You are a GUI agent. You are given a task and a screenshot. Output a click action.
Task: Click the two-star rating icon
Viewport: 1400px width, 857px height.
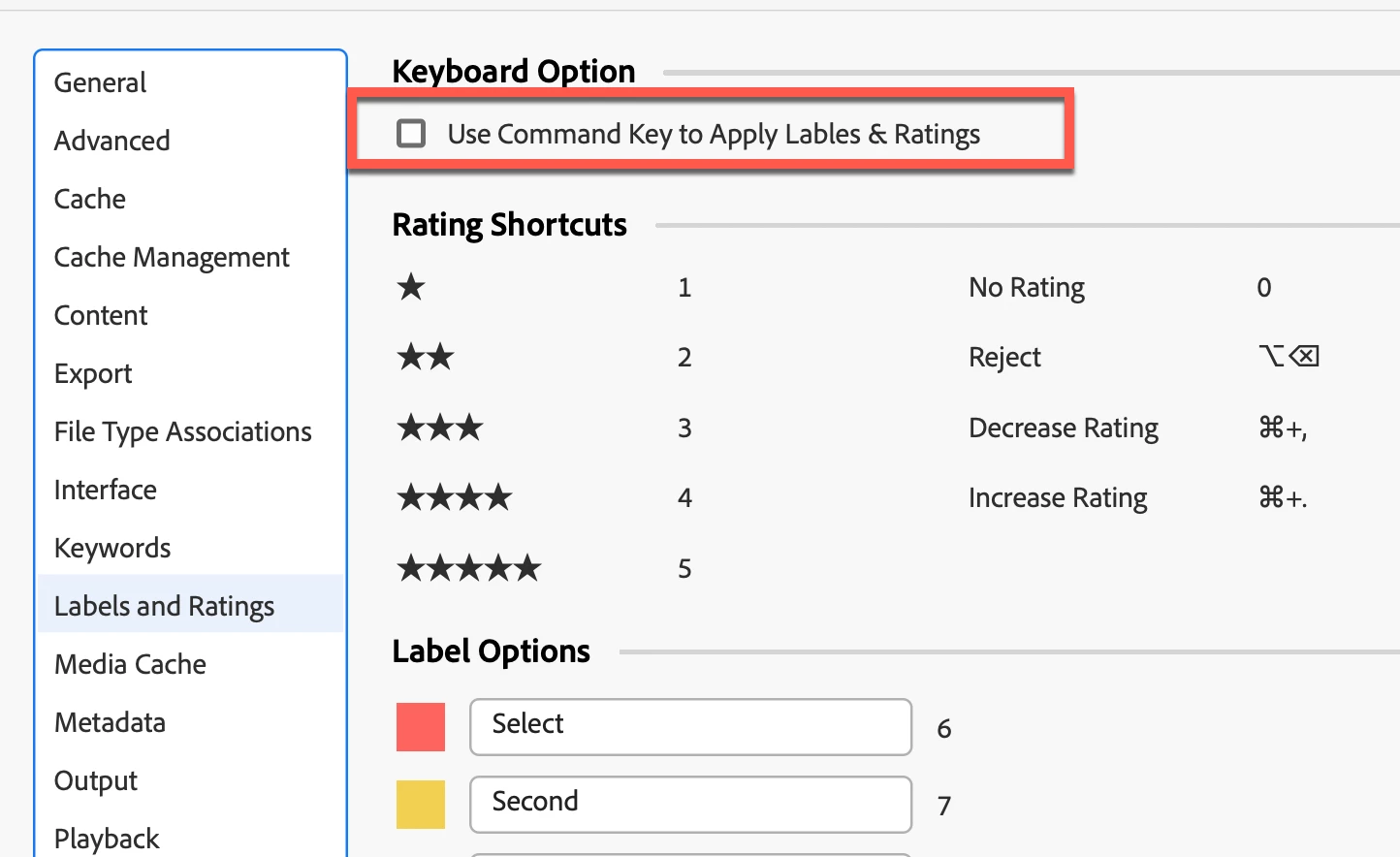[x=426, y=357]
